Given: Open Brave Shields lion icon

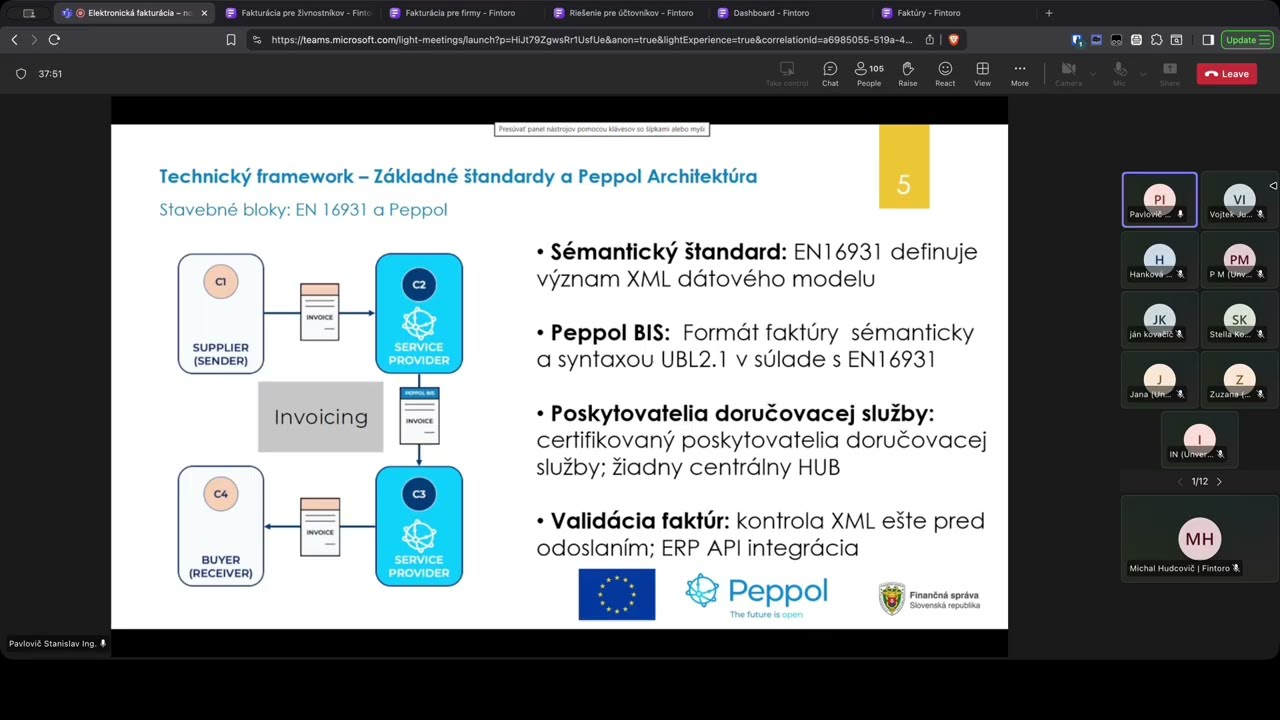Looking at the screenshot, I should [953, 40].
